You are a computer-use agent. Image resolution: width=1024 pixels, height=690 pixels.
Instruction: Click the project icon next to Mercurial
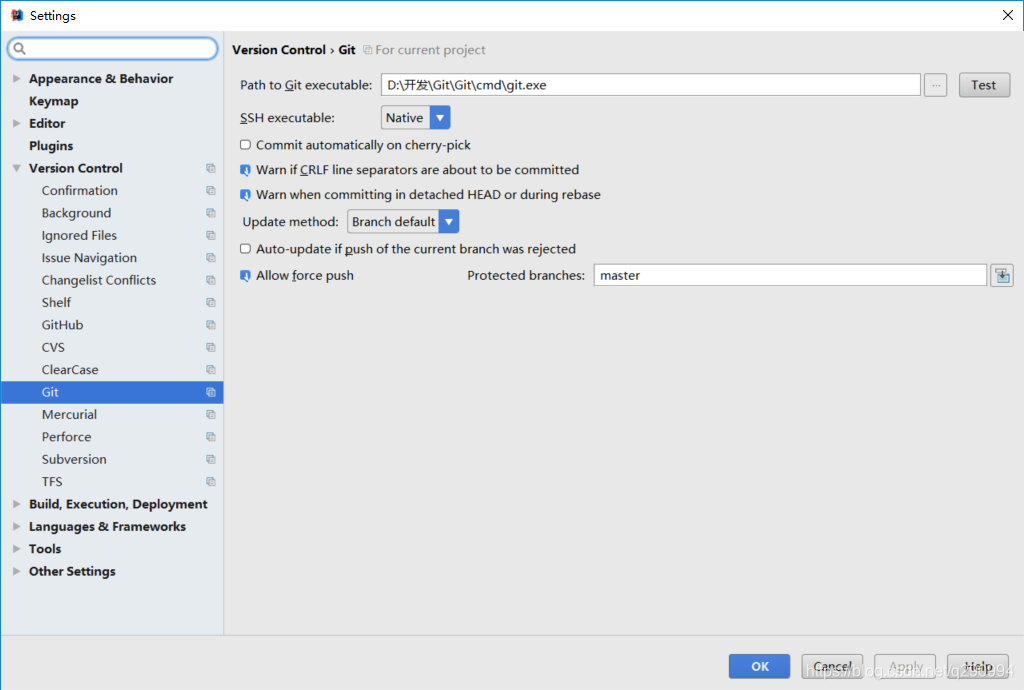210,415
